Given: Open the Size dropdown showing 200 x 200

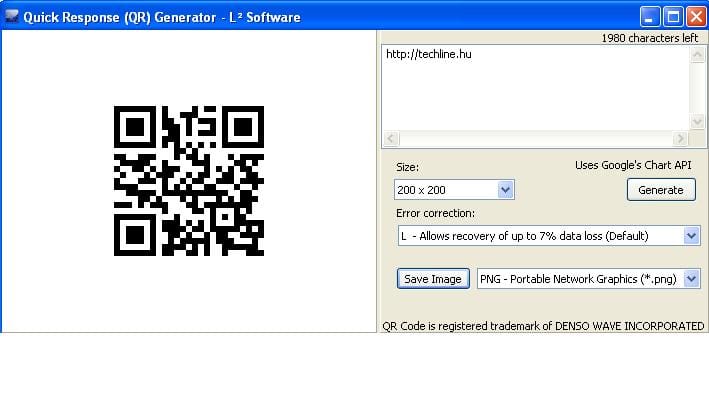Looking at the screenshot, I should coord(505,190).
